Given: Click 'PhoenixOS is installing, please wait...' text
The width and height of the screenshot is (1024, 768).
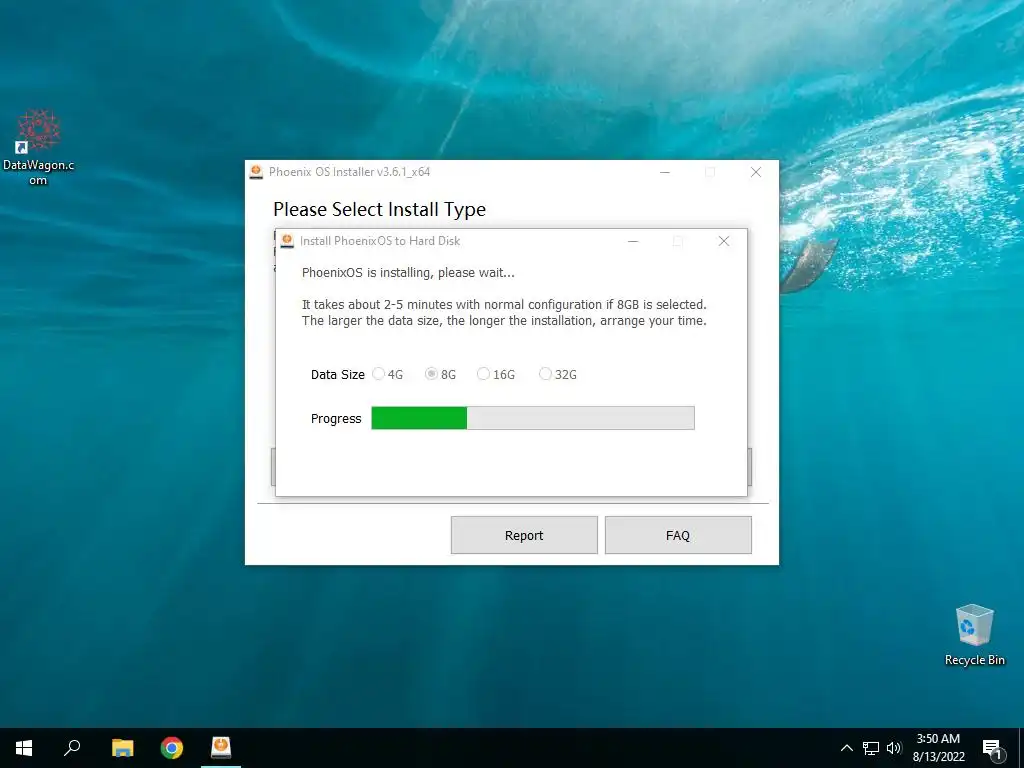Looking at the screenshot, I should point(408,273).
